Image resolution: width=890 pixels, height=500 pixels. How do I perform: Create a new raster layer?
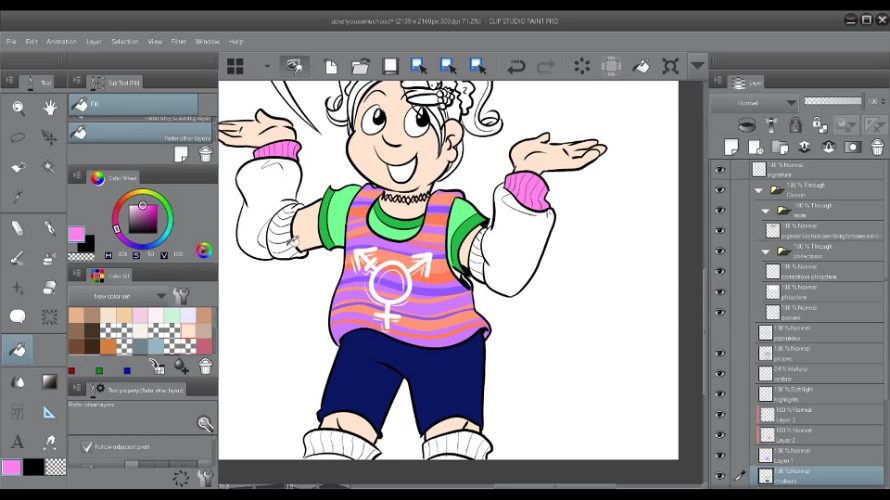[x=731, y=148]
